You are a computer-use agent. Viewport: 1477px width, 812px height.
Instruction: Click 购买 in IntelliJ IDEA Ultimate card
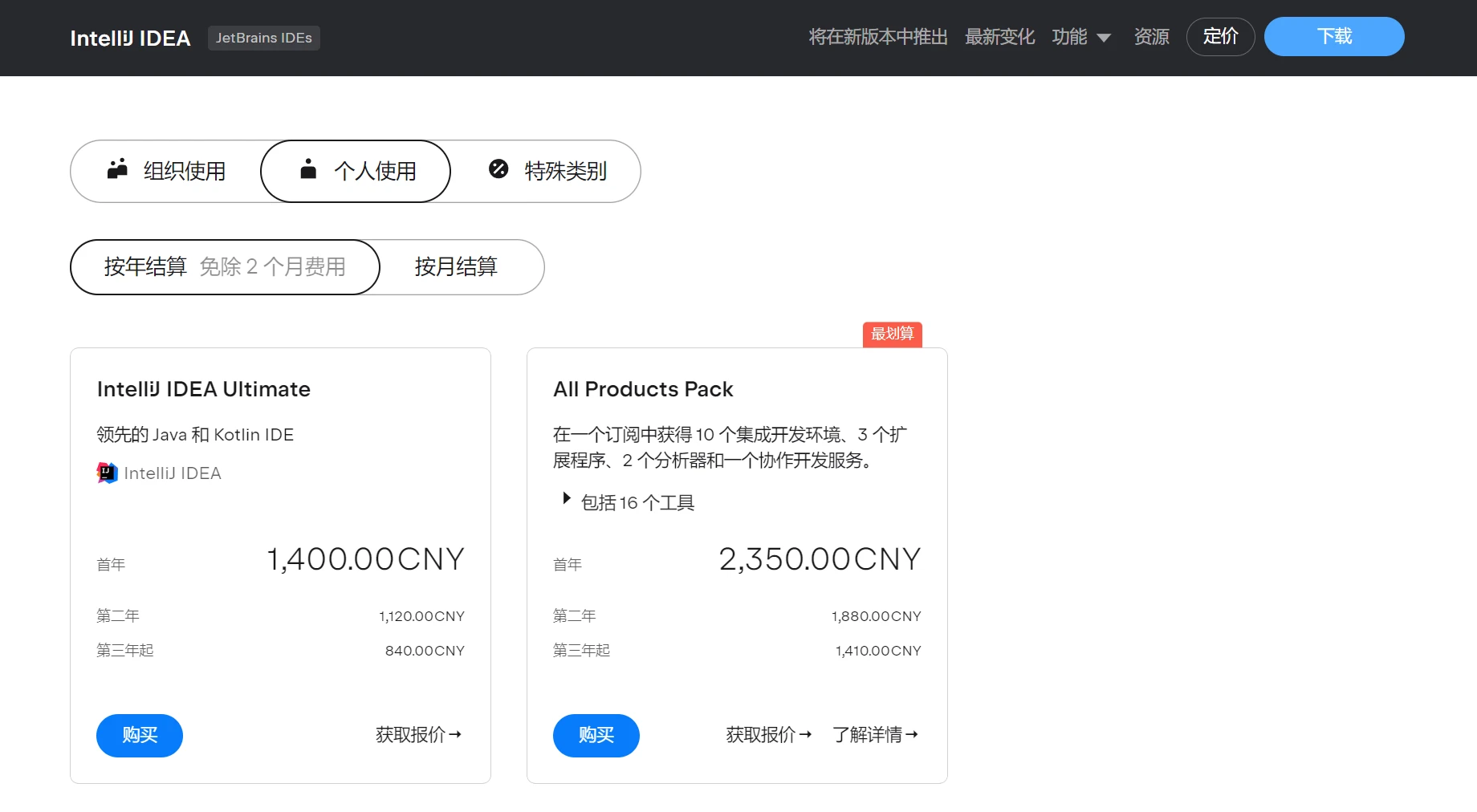pyautogui.click(x=140, y=736)
